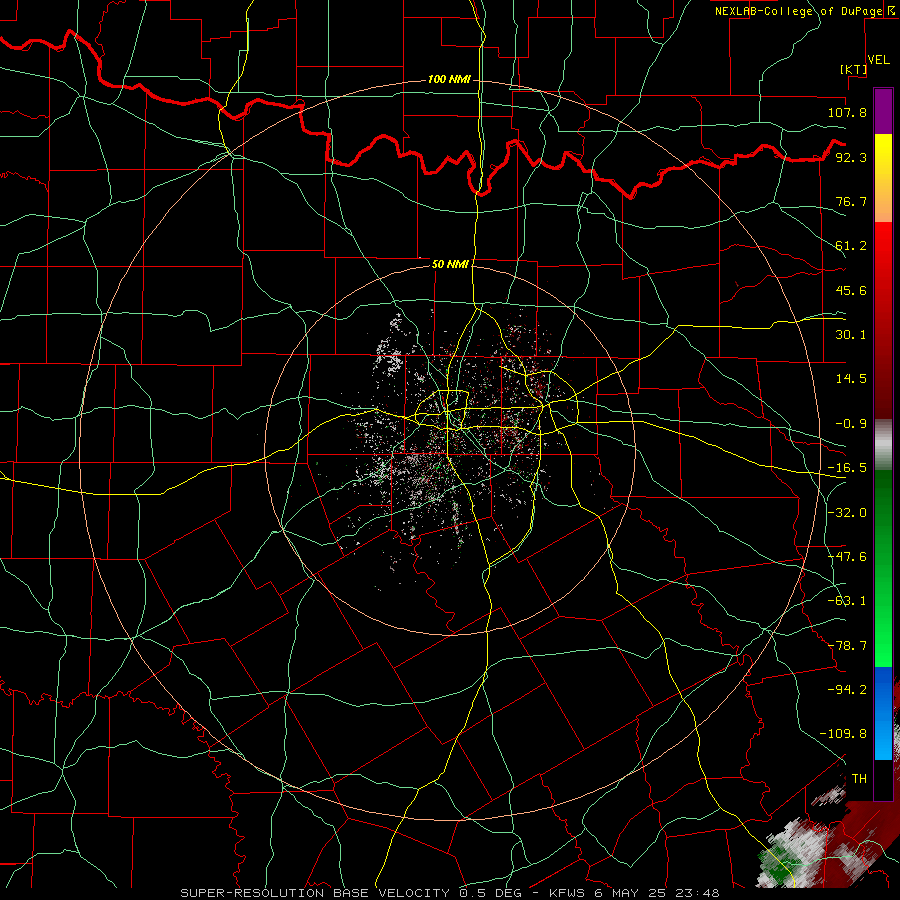
Task: Click the -32.0 velocity scale value
Action: click(847, 513)
